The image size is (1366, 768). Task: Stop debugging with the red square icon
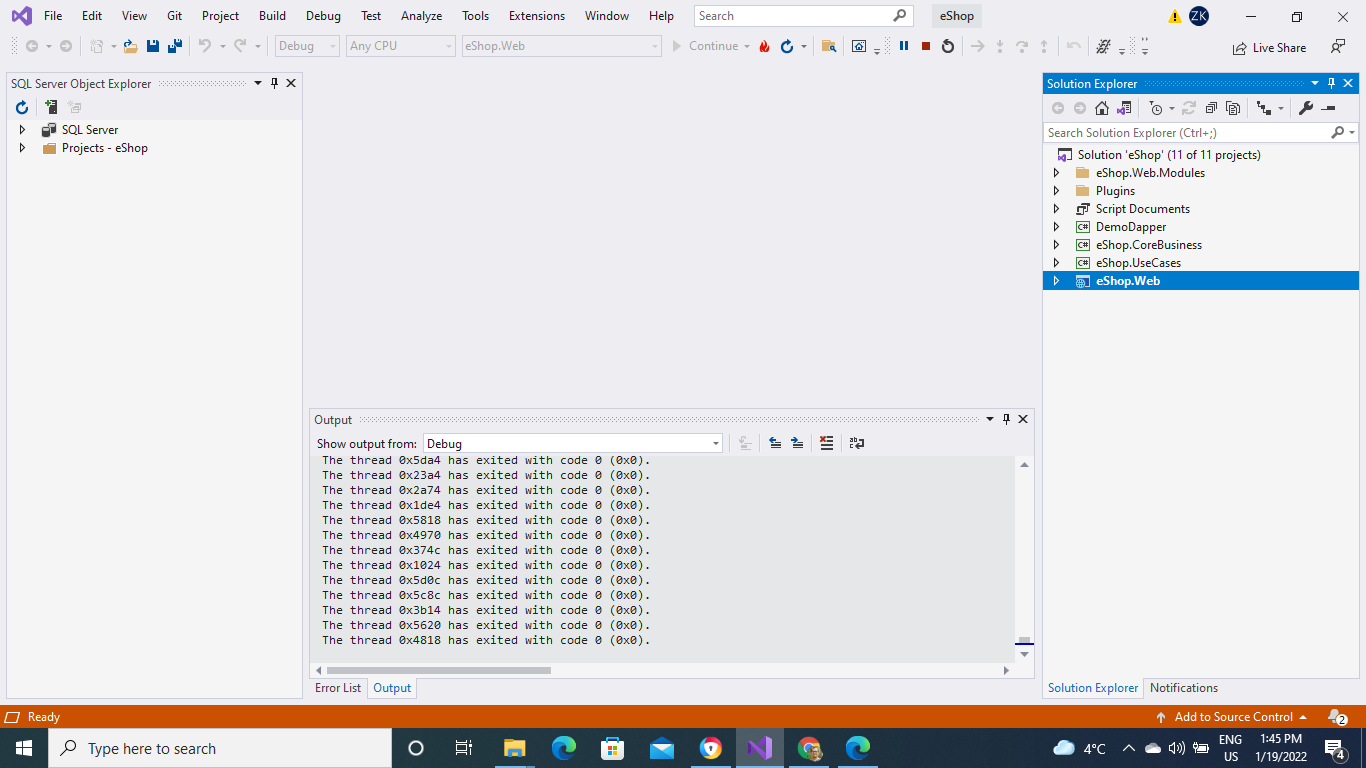(x=926, y=45)
